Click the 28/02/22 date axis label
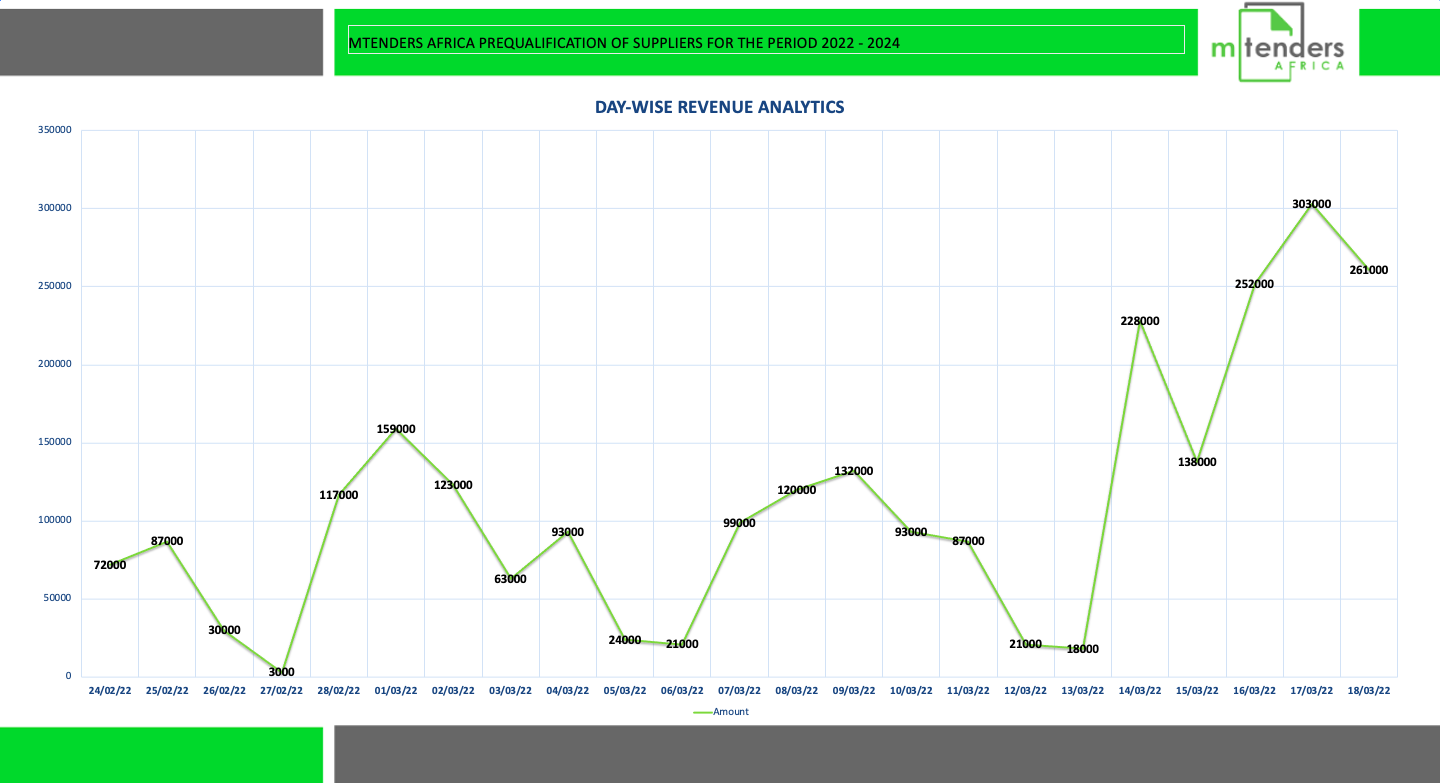 pyautogui.click(x=339, y=690)
